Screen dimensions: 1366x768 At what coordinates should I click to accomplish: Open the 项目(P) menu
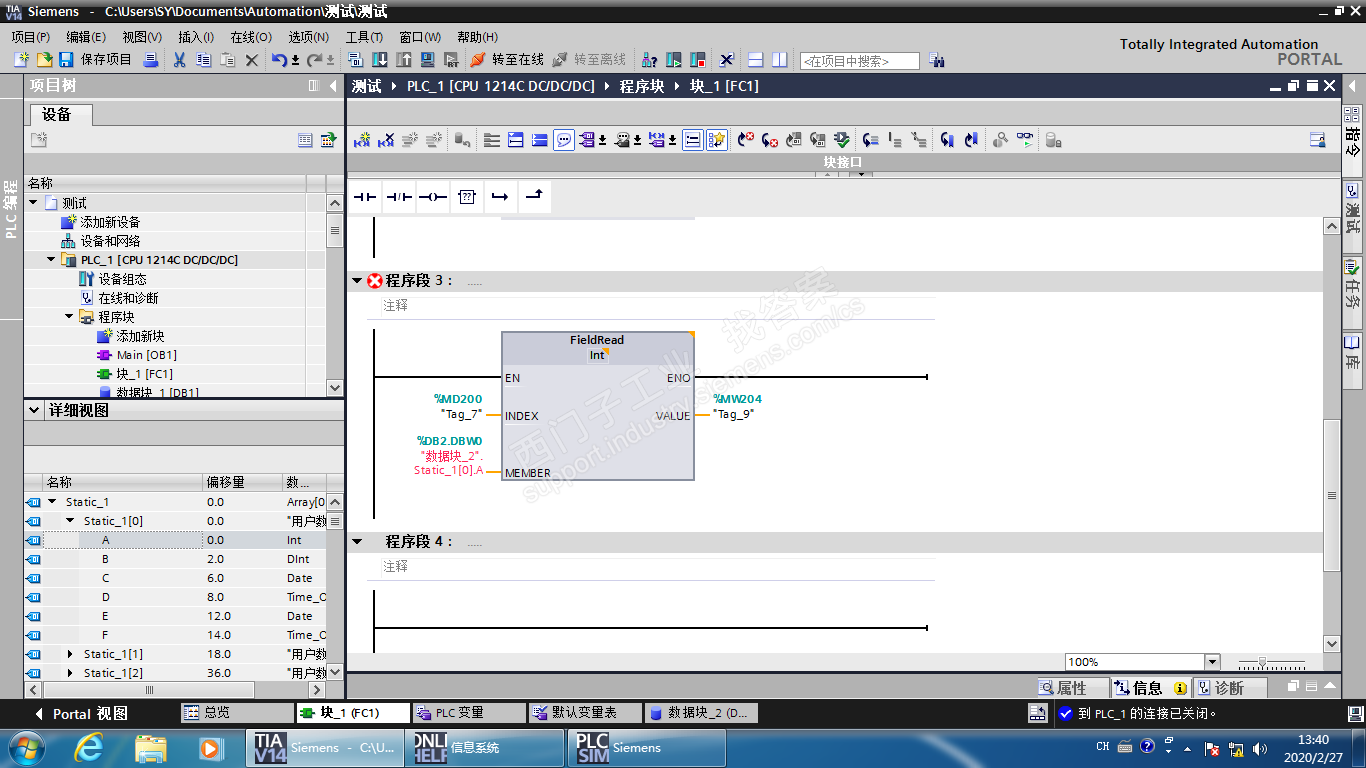tap(31, 37)
